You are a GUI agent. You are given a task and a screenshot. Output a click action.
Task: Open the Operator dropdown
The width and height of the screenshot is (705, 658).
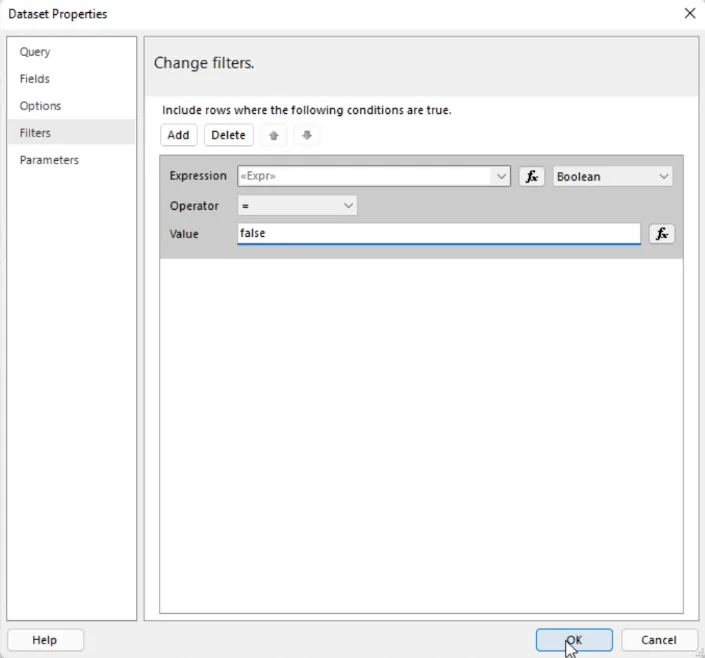click(297, 206)
